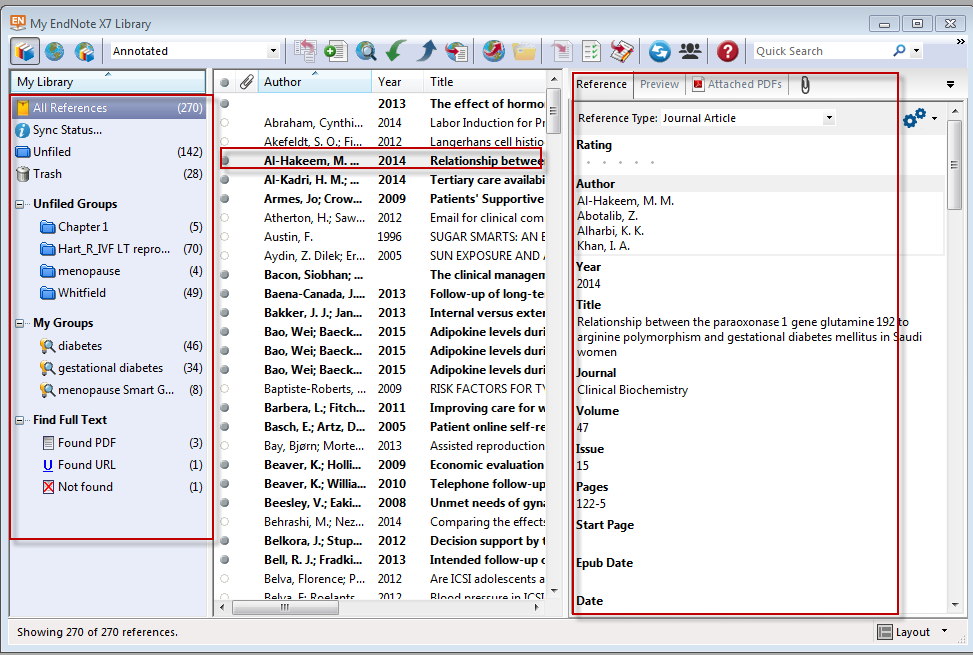Click the Find Full Text toolbar icon
973x655 pixels.
click(456, 51)
